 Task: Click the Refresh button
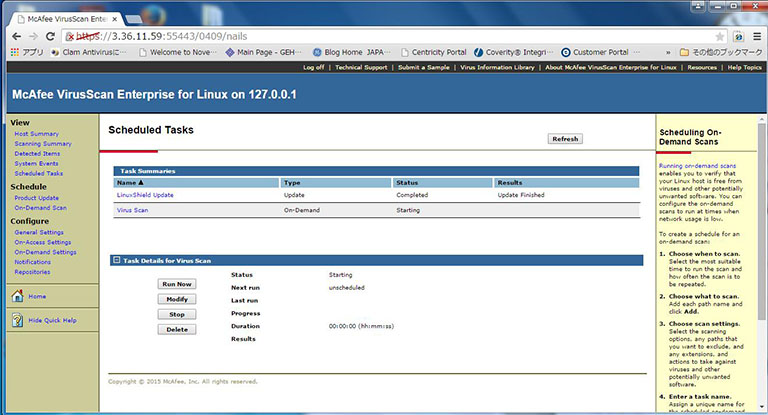pos(564,139)
